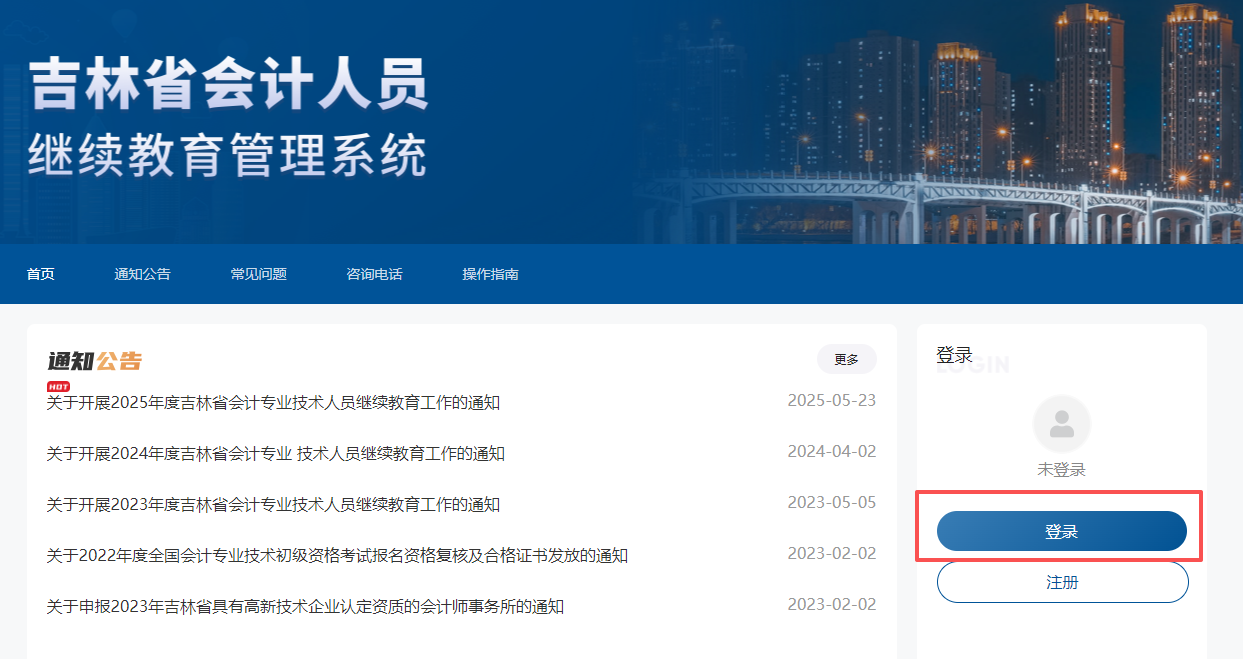Screen dimensions: 1243x659
Task: Open the 常见问题 menu item
Action: coord(261,273)
